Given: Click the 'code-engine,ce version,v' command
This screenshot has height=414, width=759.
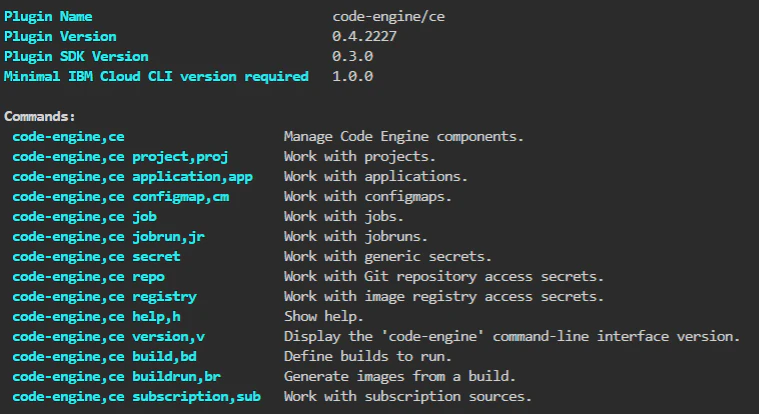Looking at the screenshot, I should point(108,337).
